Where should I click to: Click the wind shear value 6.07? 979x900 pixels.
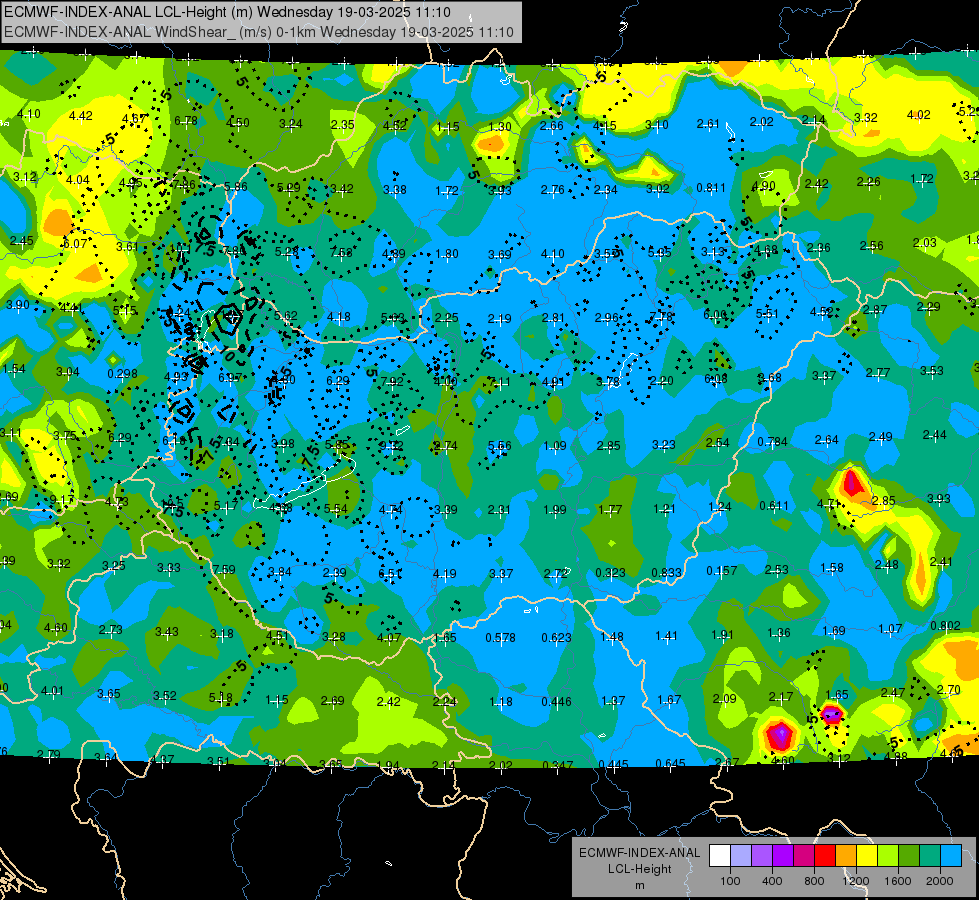pos(75,244)
